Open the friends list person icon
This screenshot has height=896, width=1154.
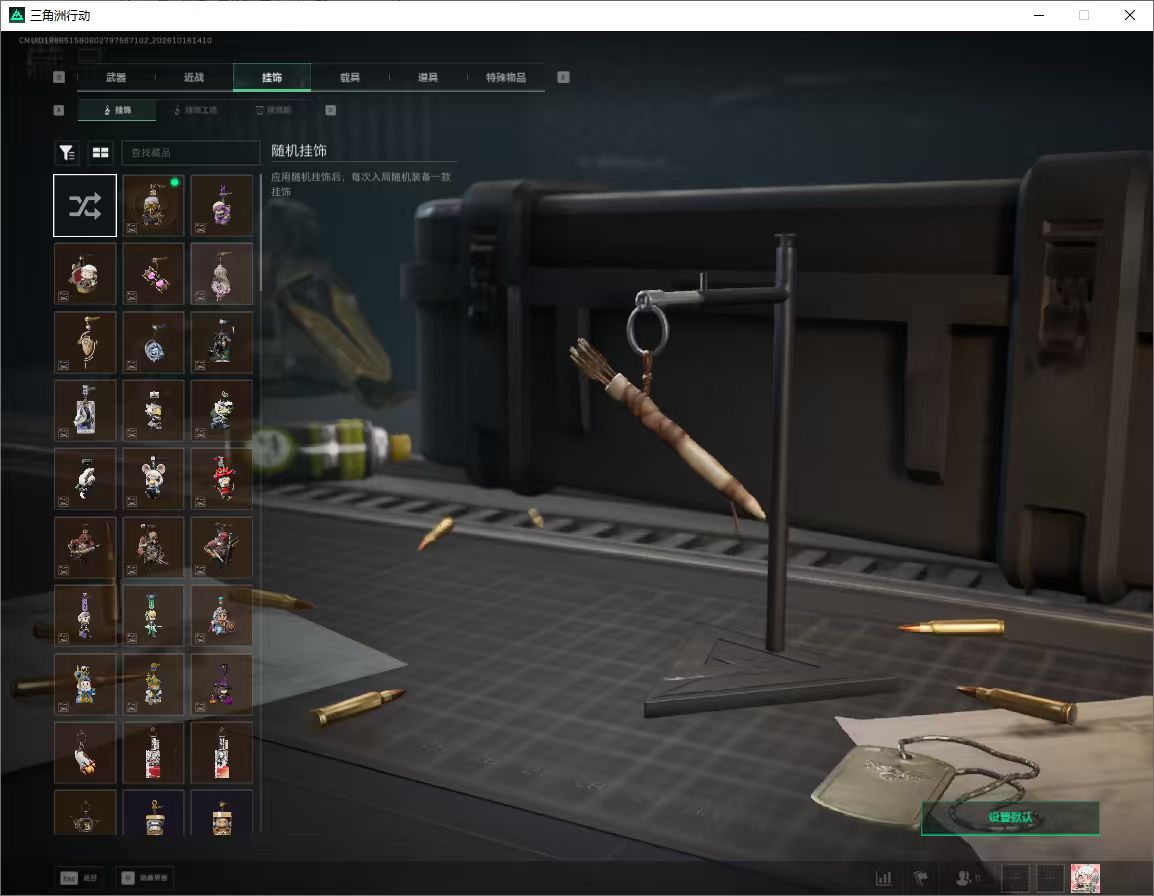964,878
